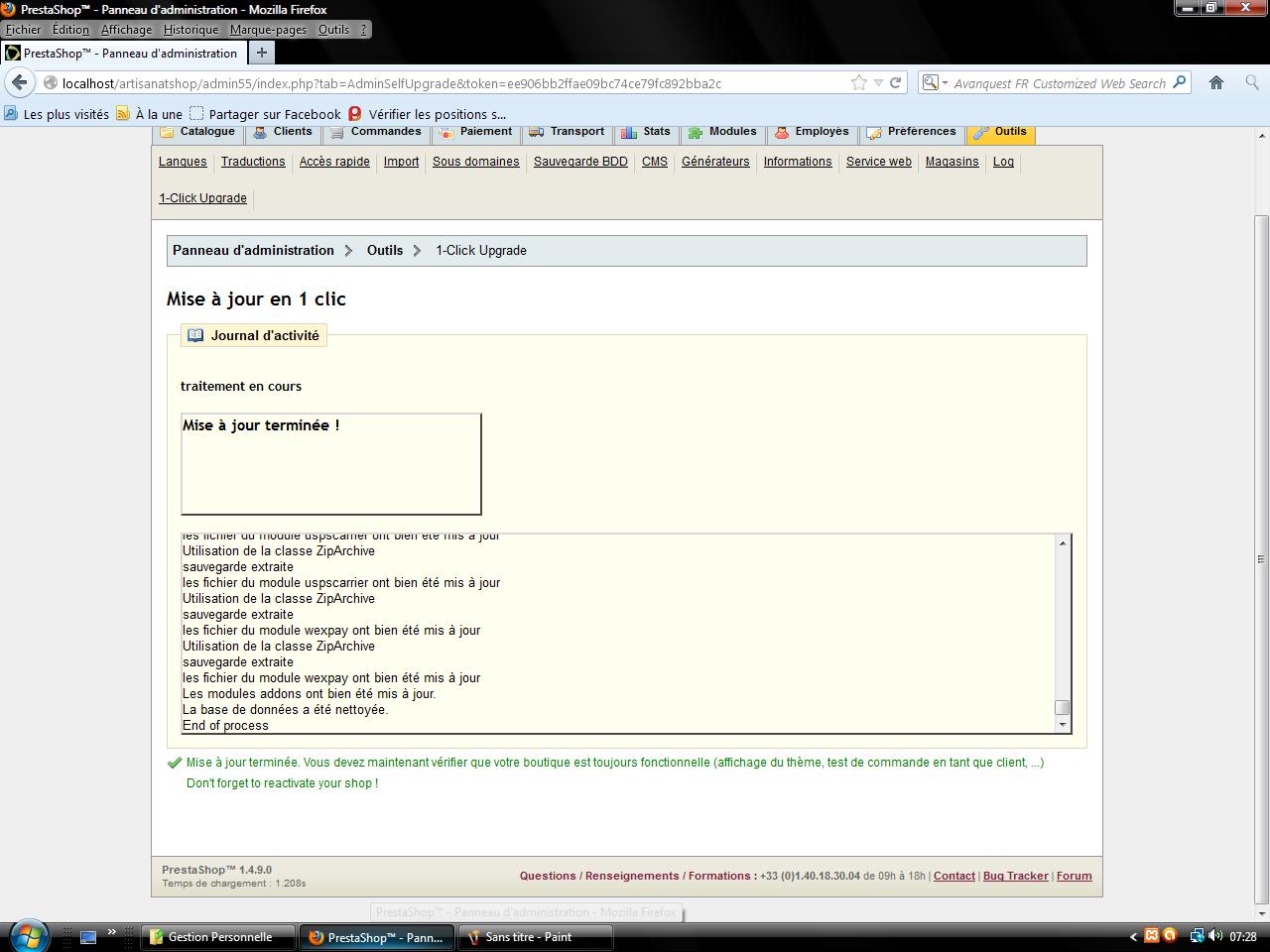
Task: Open the Magasins submenu link
Action: (952, 162)
